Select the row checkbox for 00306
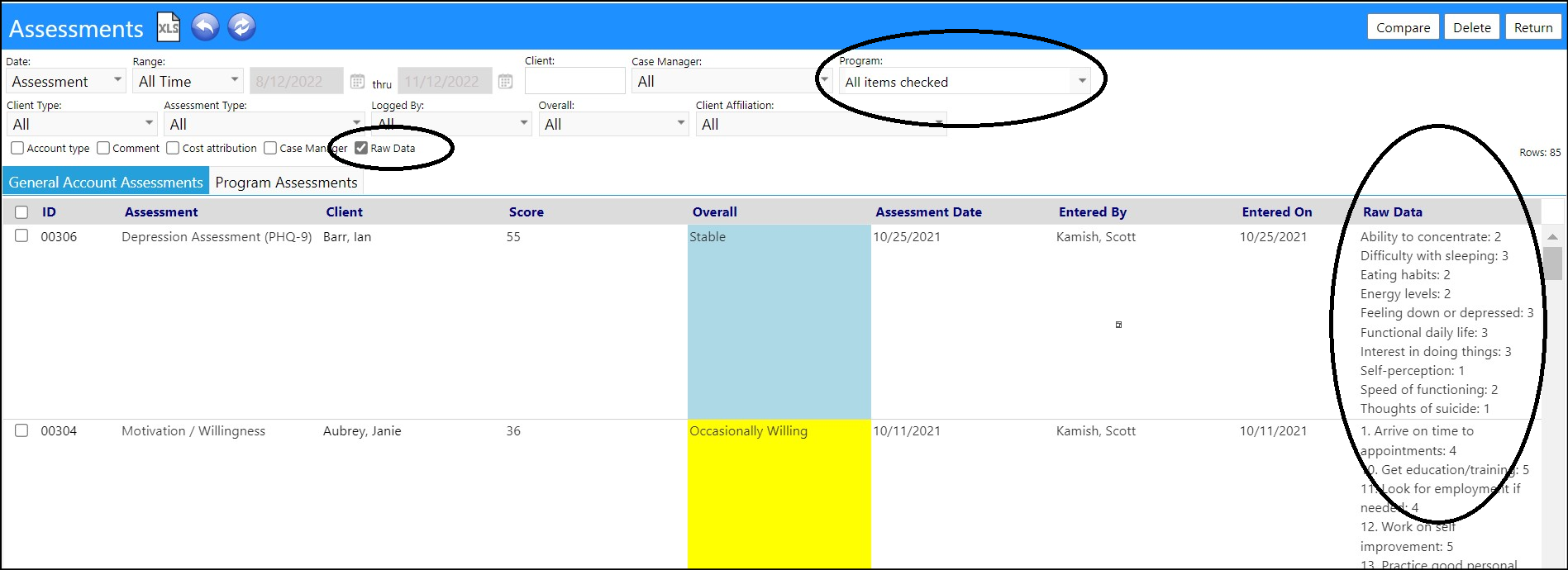The height and width of the screenshot is (570, 1568). pos(21,235)
